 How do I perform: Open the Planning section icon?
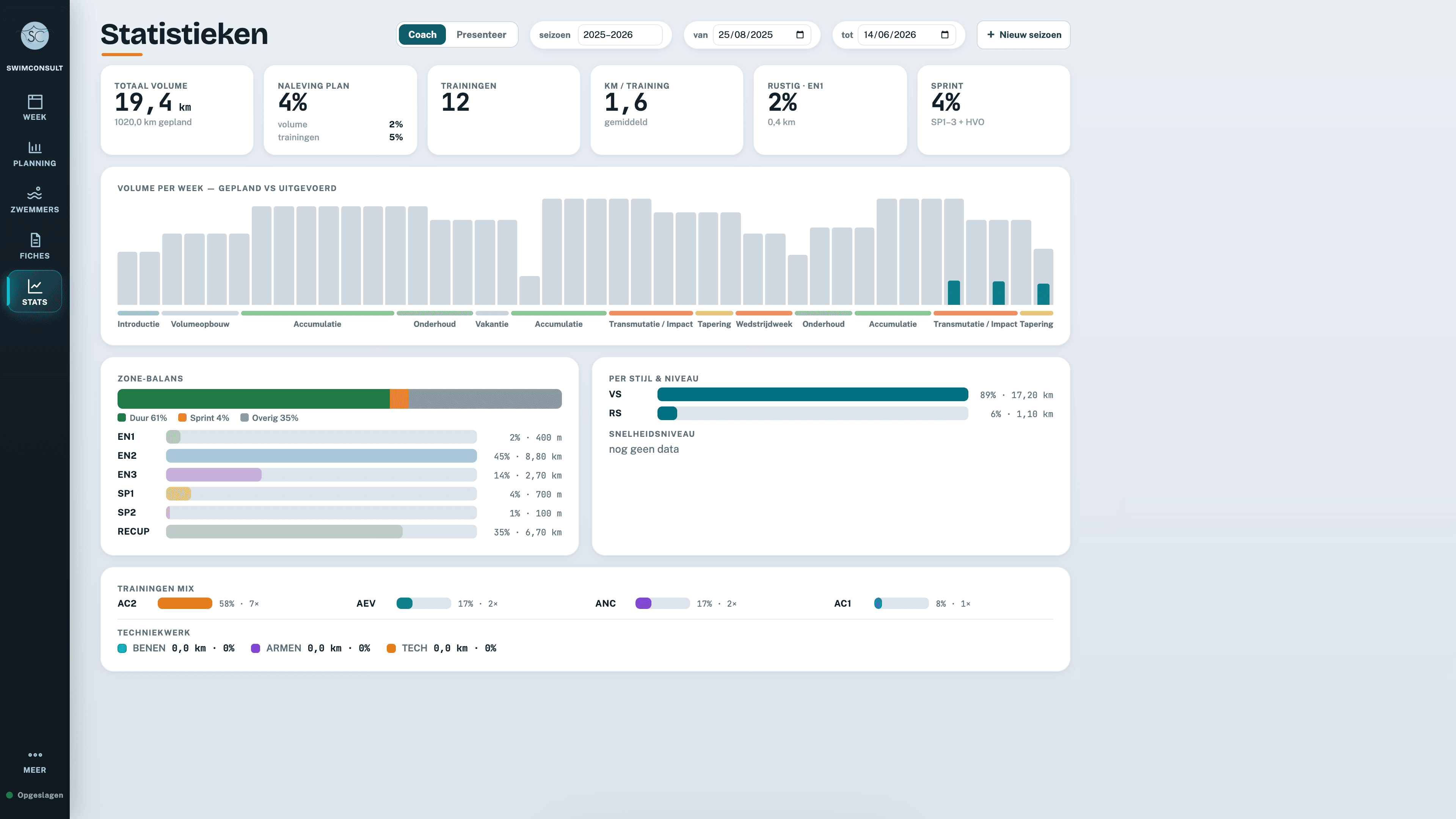(35, 147)
